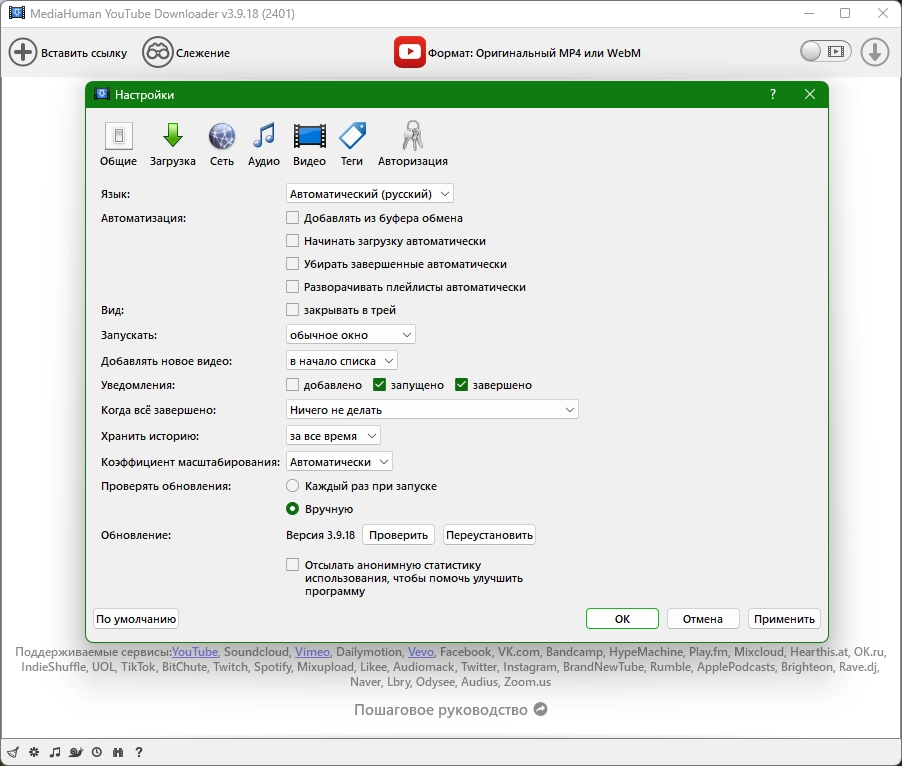The height and width of the screenshot is (766, 902).
Task: Click the arrow icon next to Пошаговое руководство
Action: click(540, 709)
